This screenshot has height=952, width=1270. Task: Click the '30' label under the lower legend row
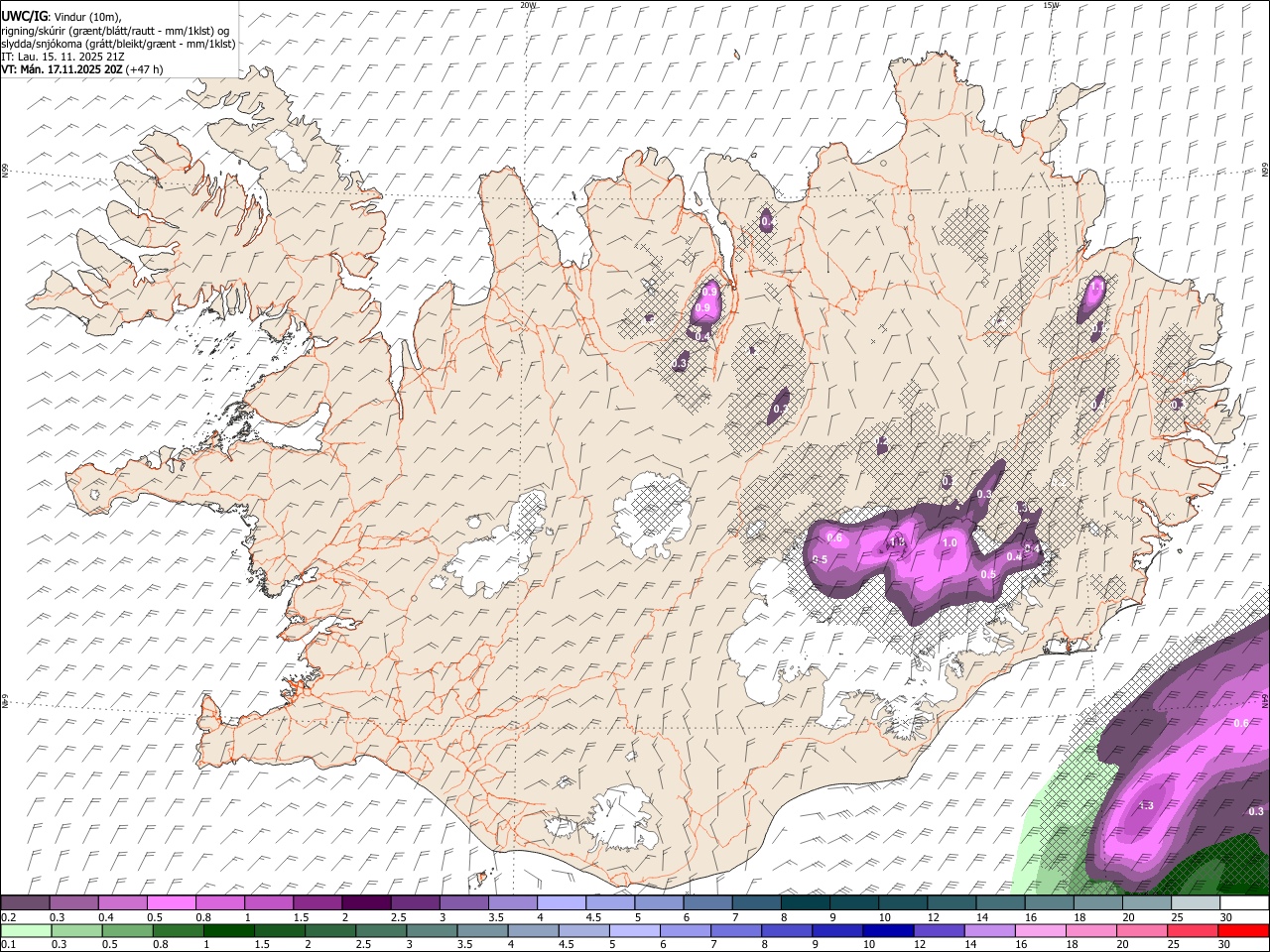click(1225, 944)
